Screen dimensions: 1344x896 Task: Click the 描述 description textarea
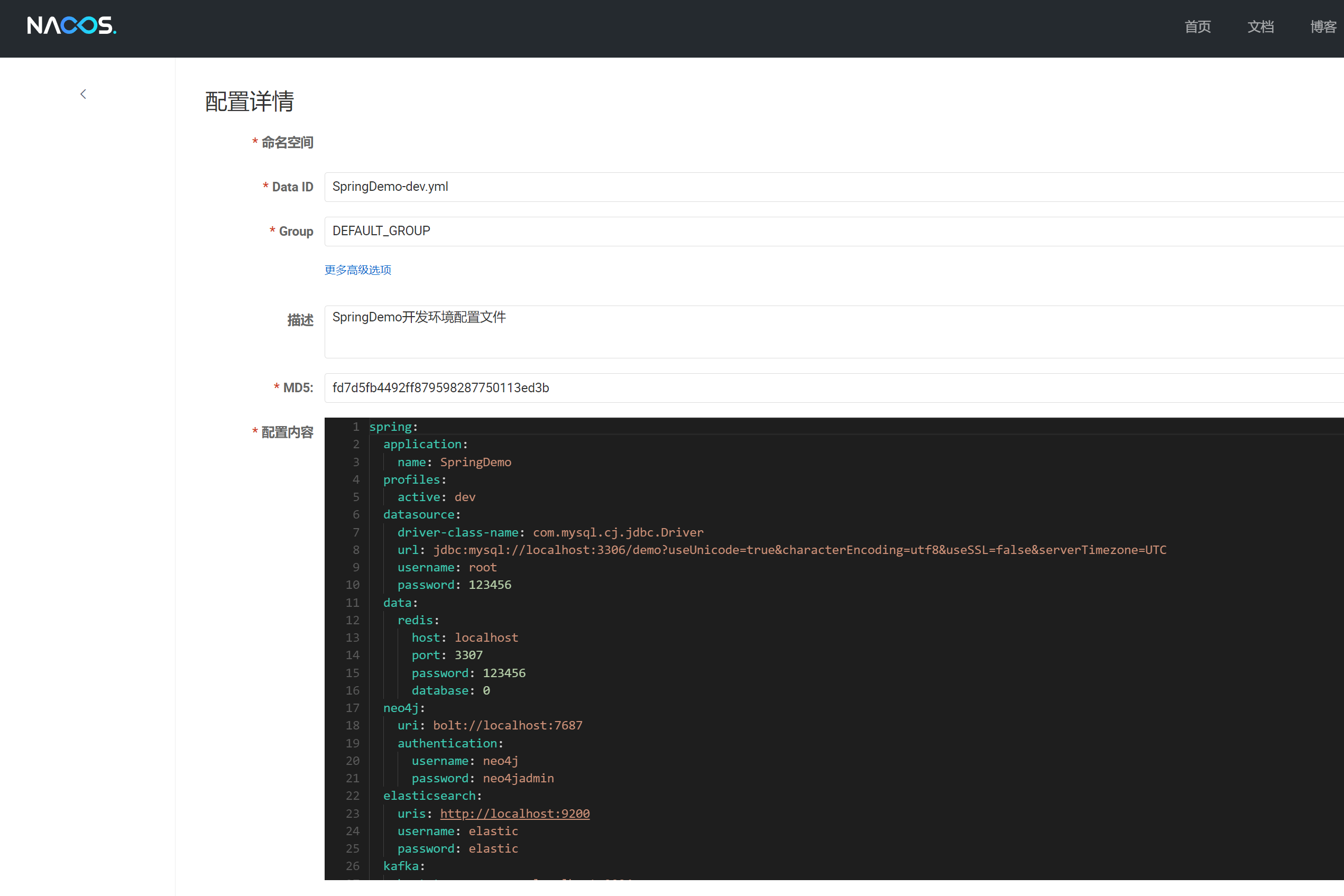point(800,331)
